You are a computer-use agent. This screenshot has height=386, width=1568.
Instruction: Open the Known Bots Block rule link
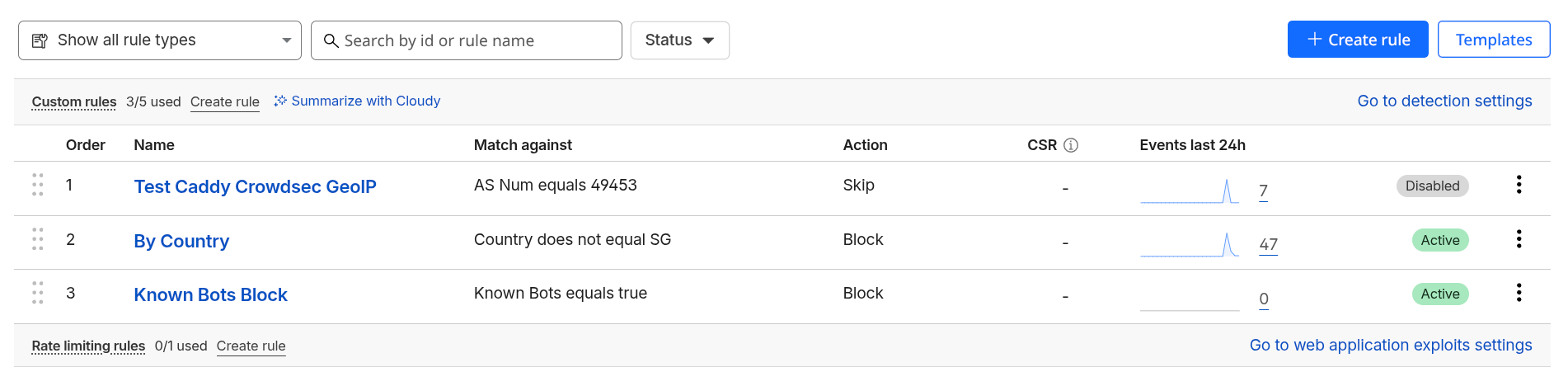click(210, 294)
